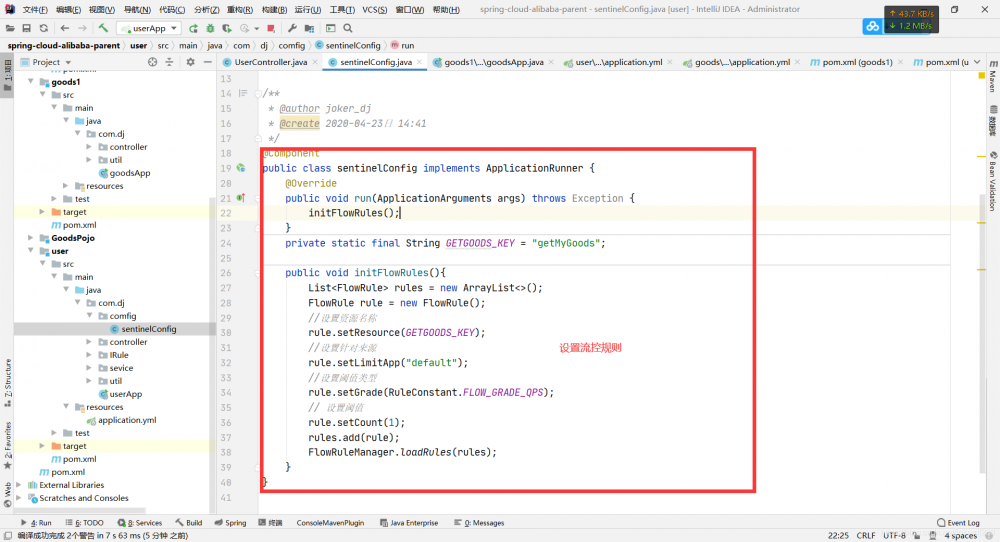
Task: Click the Synchronize/refresh icon in toolbar
Action: (x=42, y=28)
